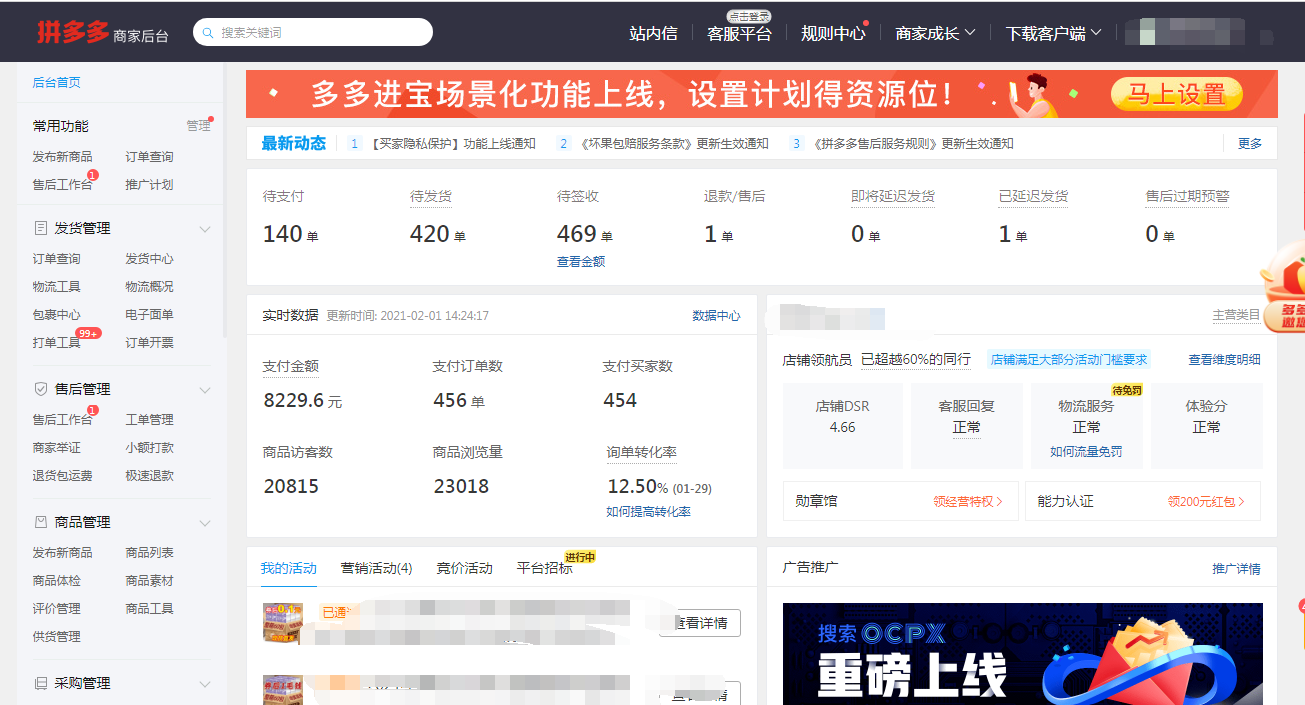Open the 搜索OCPX 重磅上线 ad banner

[1022, 654]
